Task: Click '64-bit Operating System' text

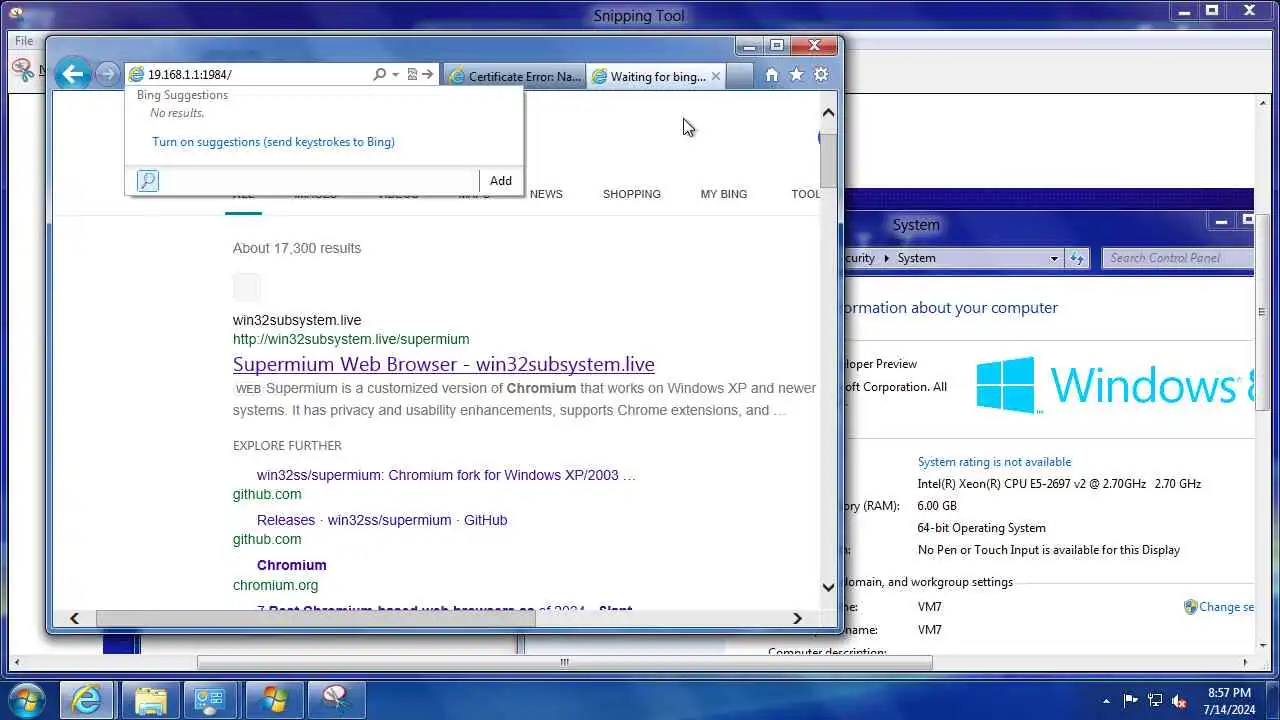Action: (x=982, y=528)
